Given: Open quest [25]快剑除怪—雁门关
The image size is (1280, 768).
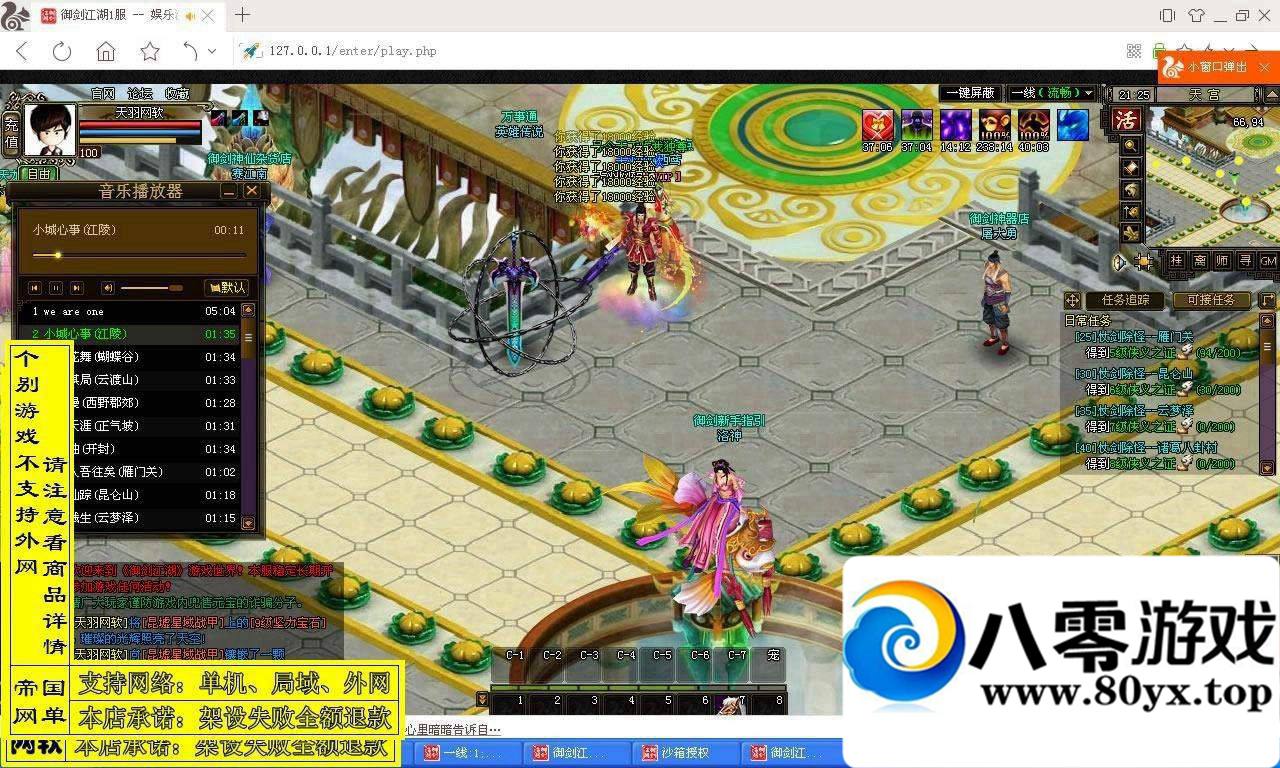Looking at the screenshot, I should coord(1134,337).
